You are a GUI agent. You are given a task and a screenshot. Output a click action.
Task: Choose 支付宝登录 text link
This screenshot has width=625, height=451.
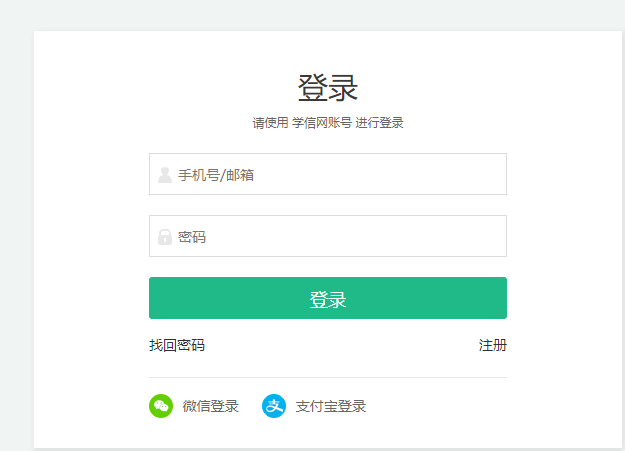[x=330, y=406]
